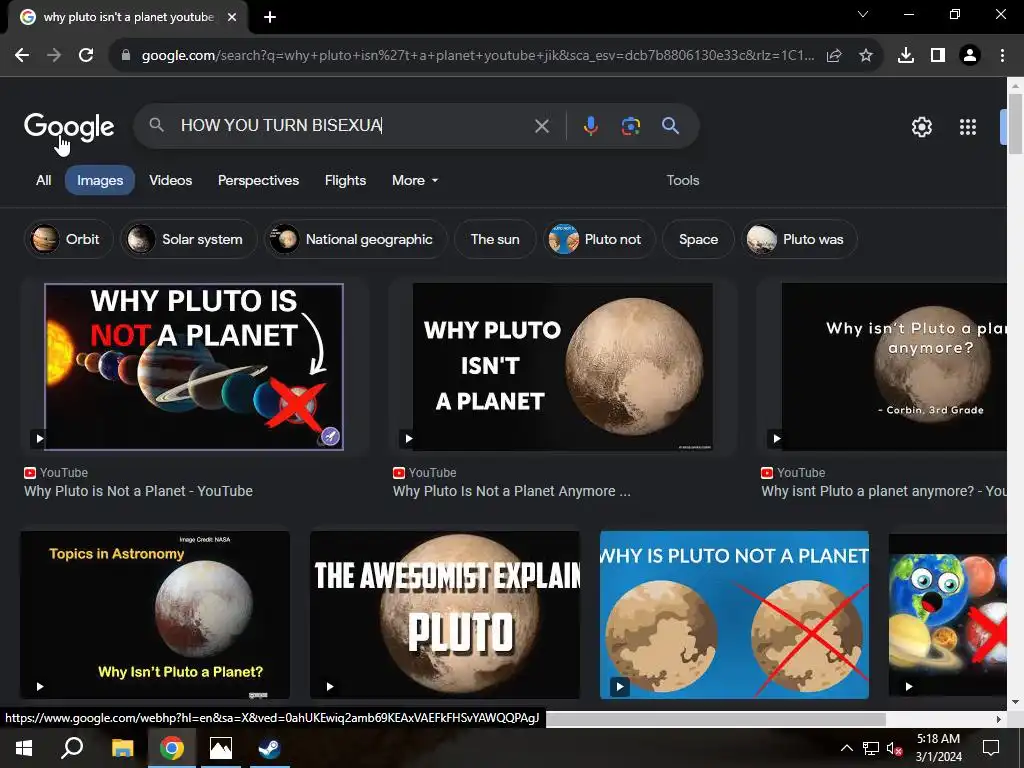Viewport: 1024px width, 768px height.
Task: Open The Awesomist Explains Pluto thumbnail
Action: [445, 615]
